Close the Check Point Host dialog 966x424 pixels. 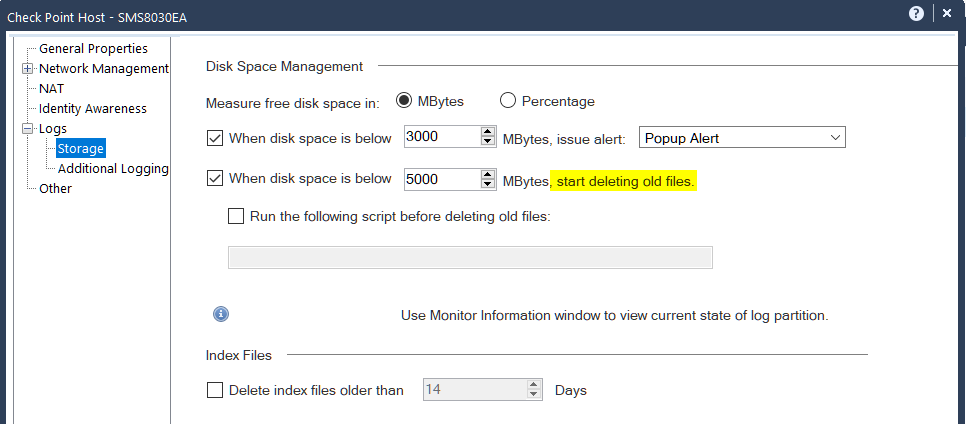(x=947, y=14)
